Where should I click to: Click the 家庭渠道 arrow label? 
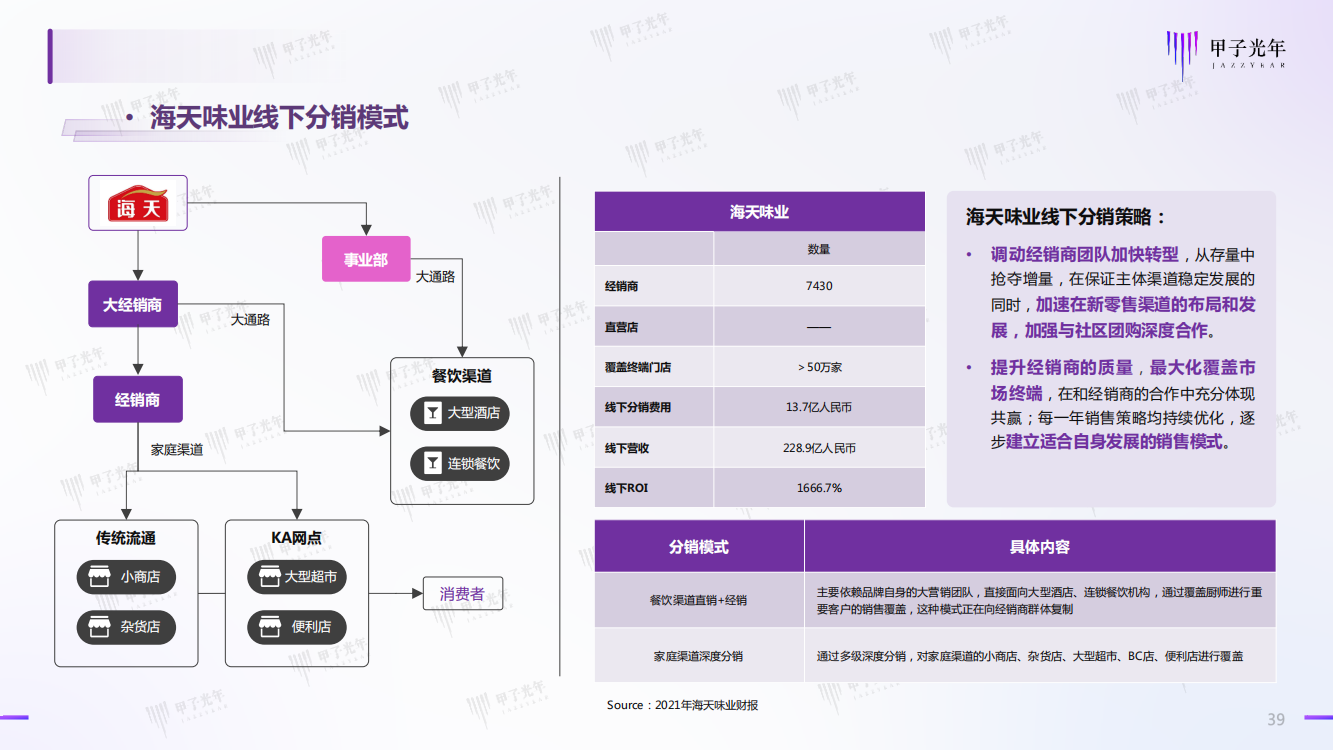pos(177,450)
